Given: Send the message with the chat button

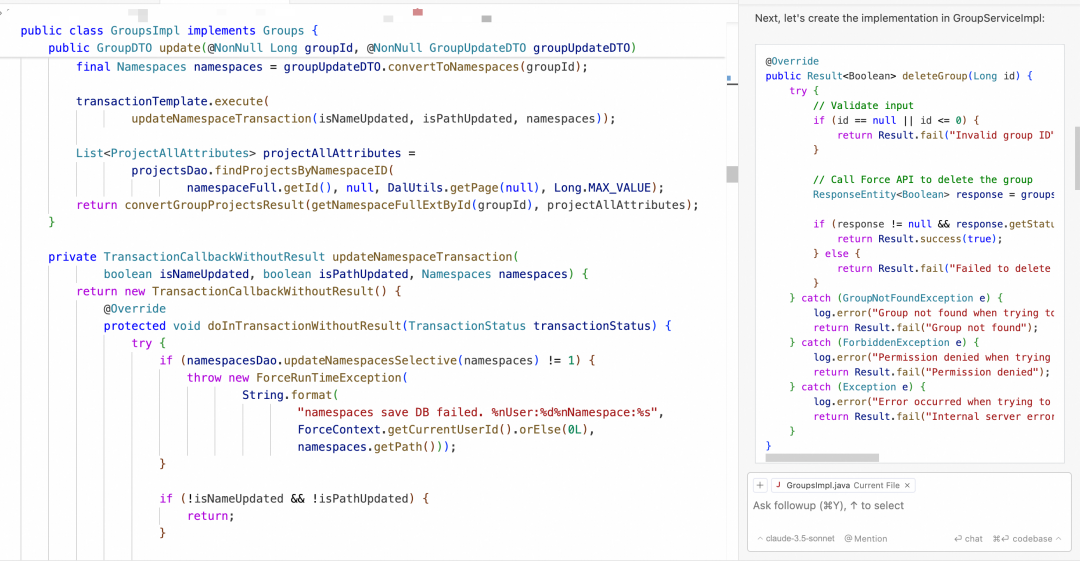Looking at the screenshot, I should tap(968, 538).
